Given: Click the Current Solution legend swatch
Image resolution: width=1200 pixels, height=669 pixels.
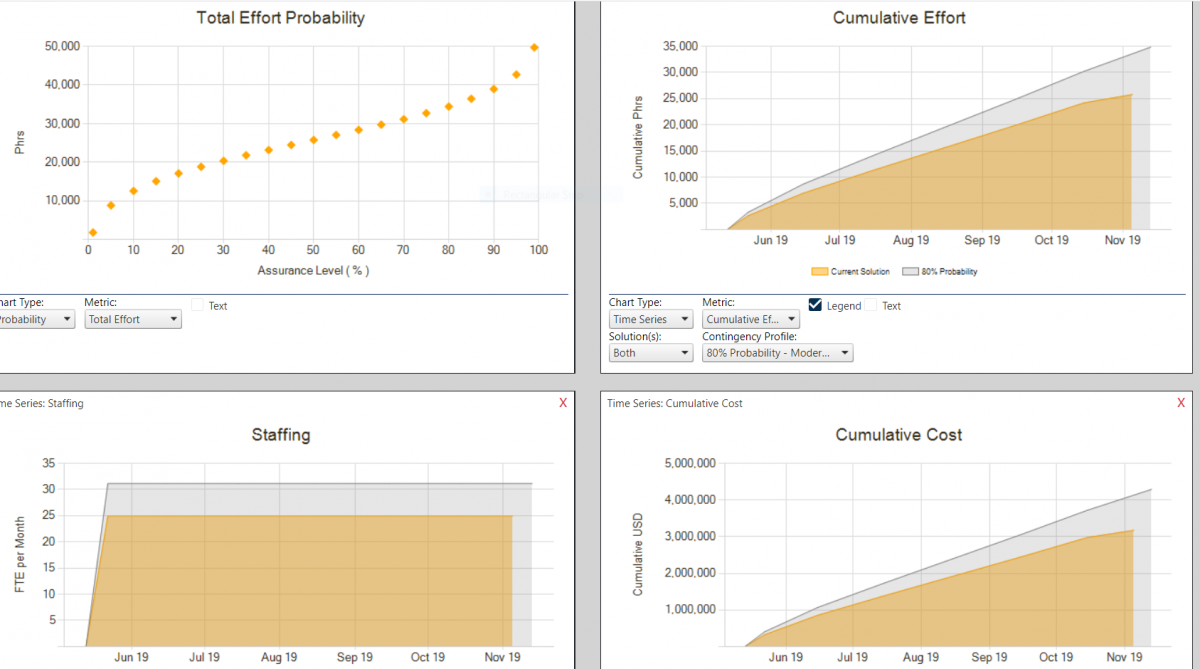Looking at the screenshot, I should point(820,272).
